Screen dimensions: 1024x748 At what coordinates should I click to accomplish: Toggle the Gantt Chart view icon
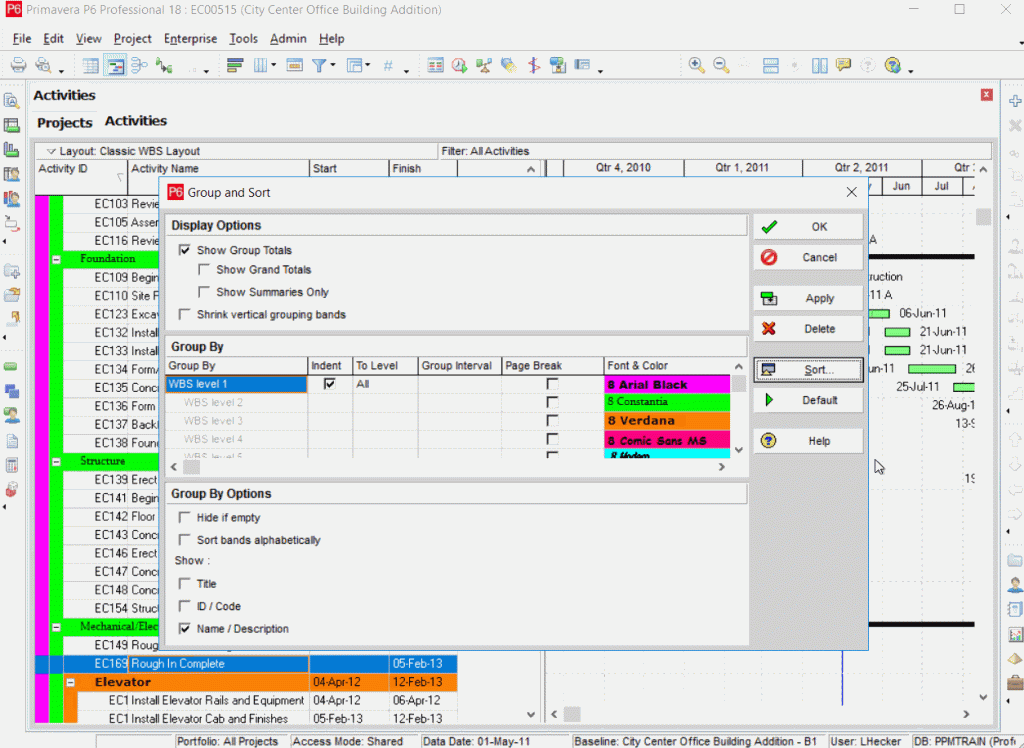tap(115, 65)
